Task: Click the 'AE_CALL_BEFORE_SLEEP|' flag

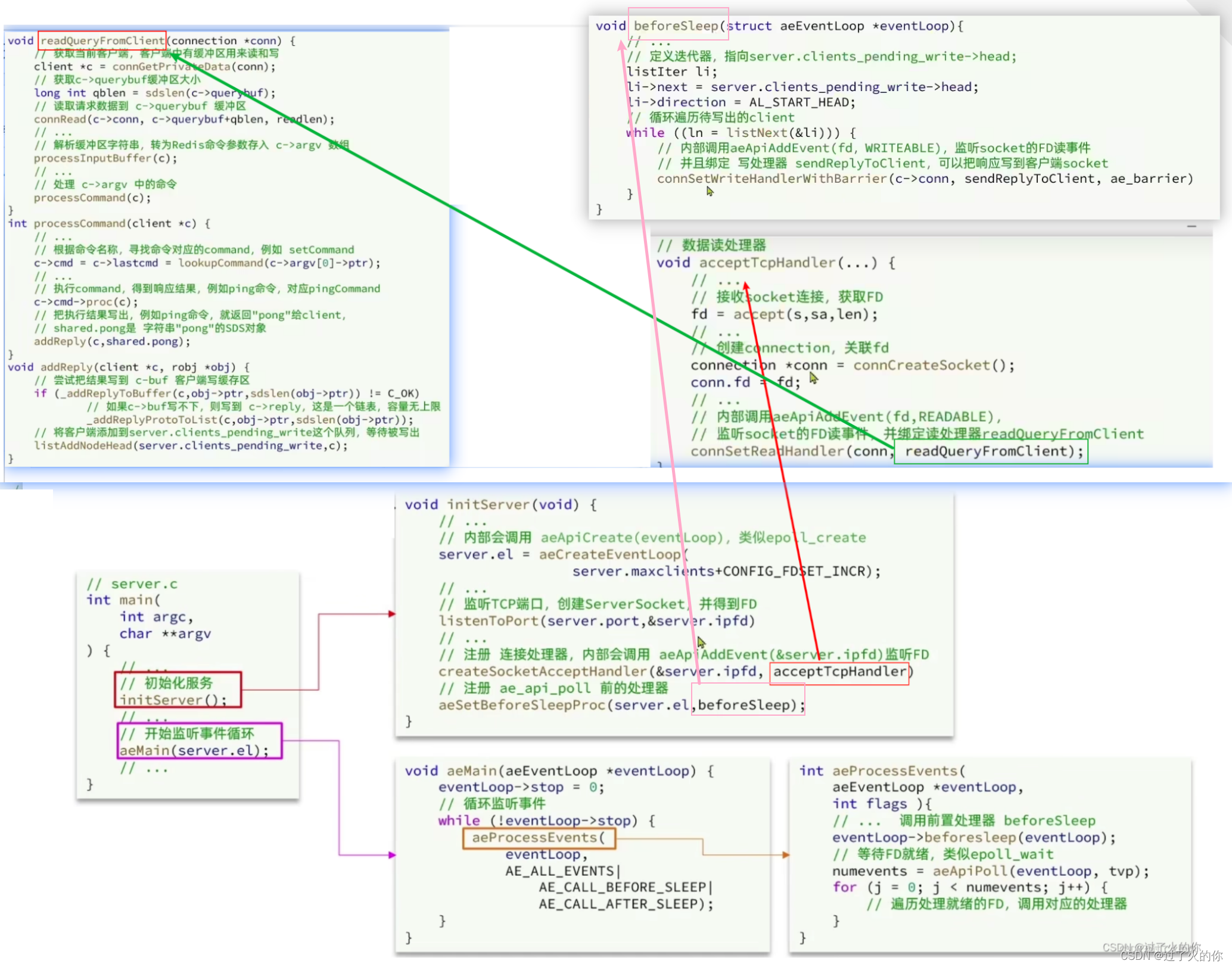Action: (626, 887)
